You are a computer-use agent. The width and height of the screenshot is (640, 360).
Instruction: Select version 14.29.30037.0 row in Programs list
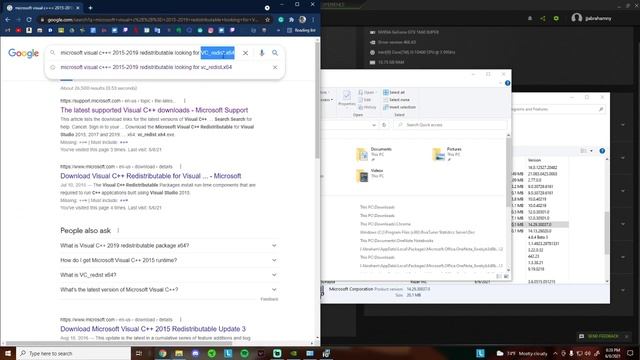click(540, 224)
